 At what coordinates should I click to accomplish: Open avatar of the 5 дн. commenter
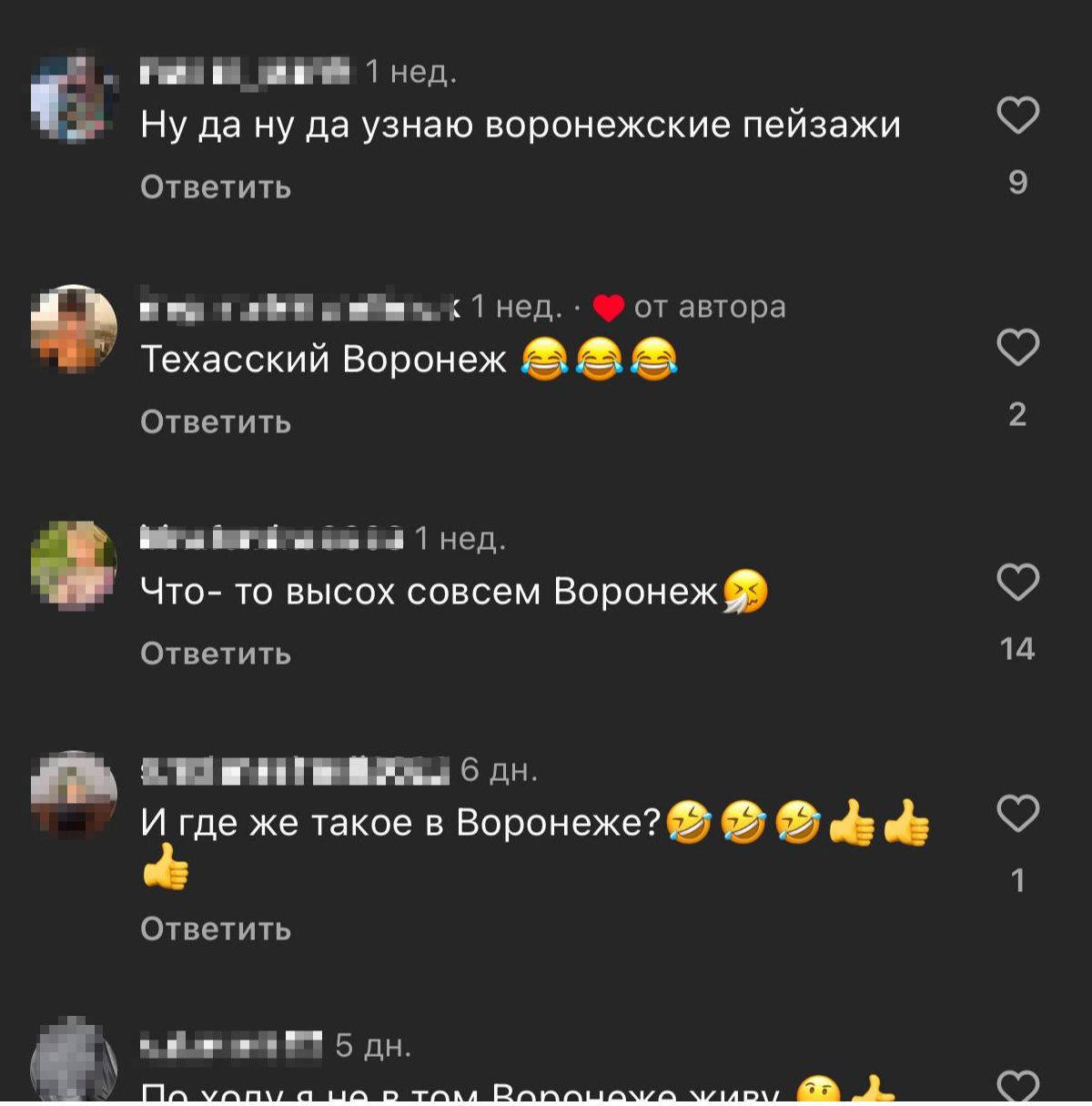(74, 1061)
